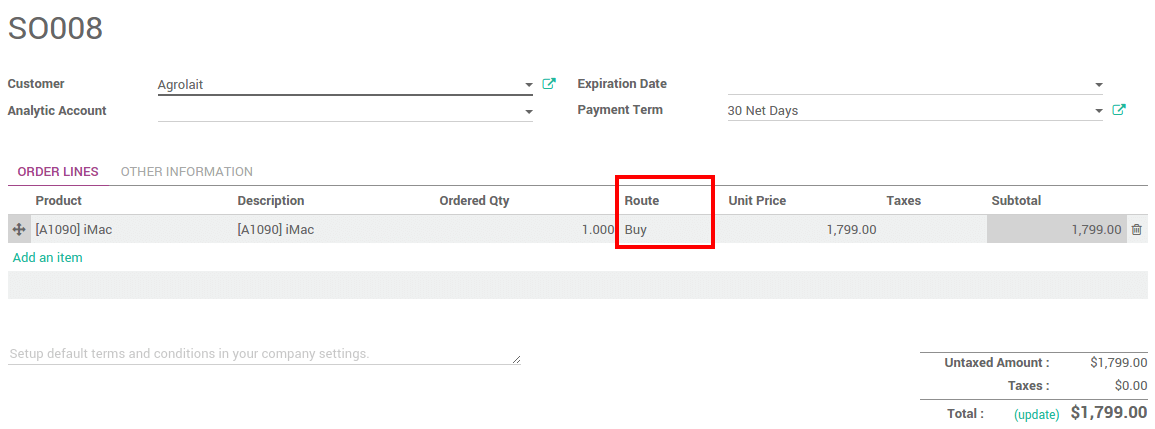Click the empty Taxes cell in order line
The width and height of the screenshot is (1155, 429).
931,230
